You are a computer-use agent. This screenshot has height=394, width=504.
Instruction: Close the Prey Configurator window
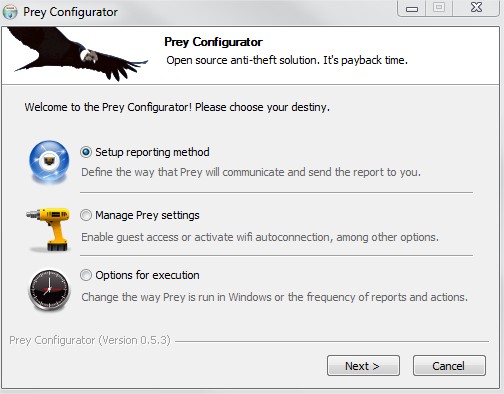(x=476, y=8)
